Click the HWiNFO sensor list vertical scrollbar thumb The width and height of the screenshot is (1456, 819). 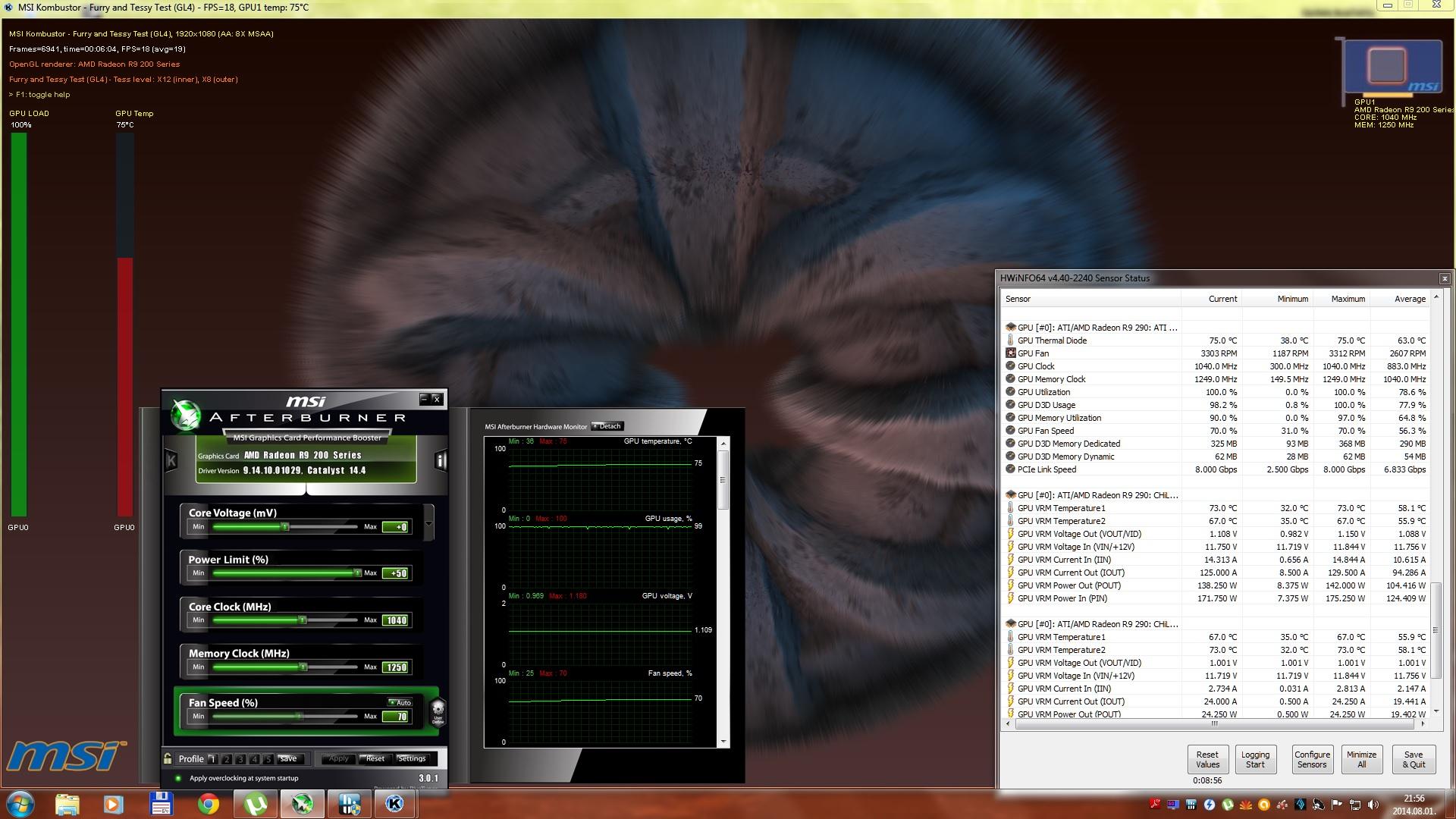point(1436,631)
